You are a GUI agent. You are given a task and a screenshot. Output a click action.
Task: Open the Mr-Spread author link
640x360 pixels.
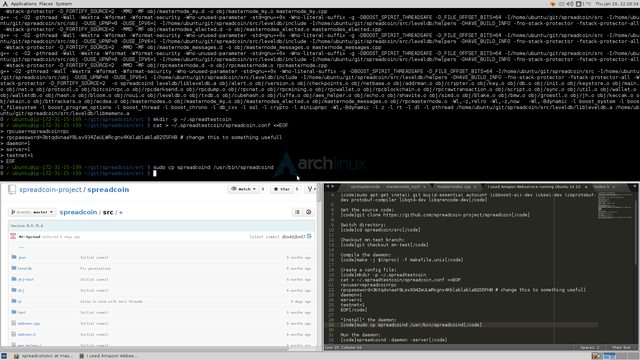click(29, 237)
